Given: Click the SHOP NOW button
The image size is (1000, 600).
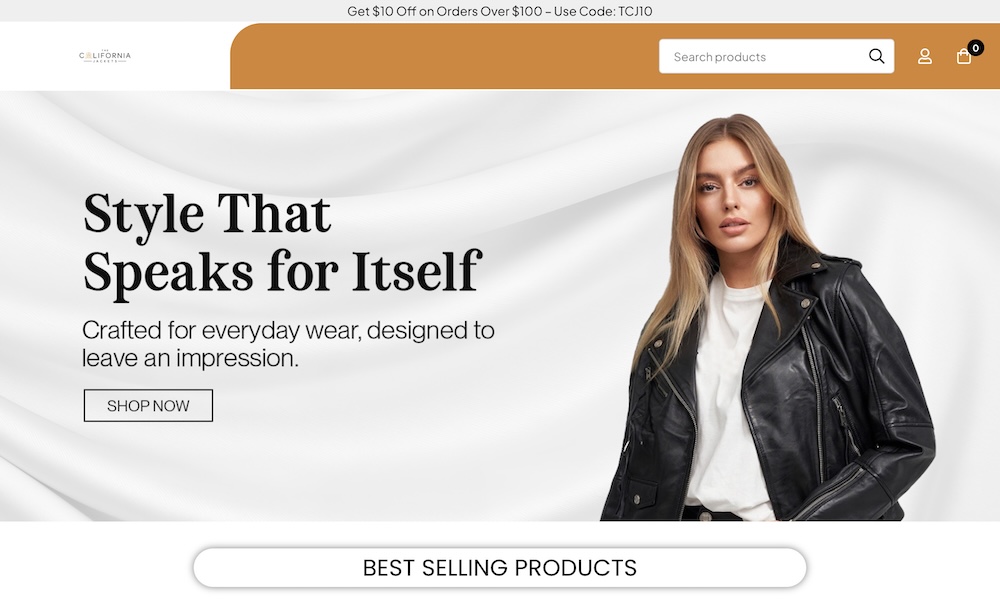Looking at the screenshot, I should (148, 406).
